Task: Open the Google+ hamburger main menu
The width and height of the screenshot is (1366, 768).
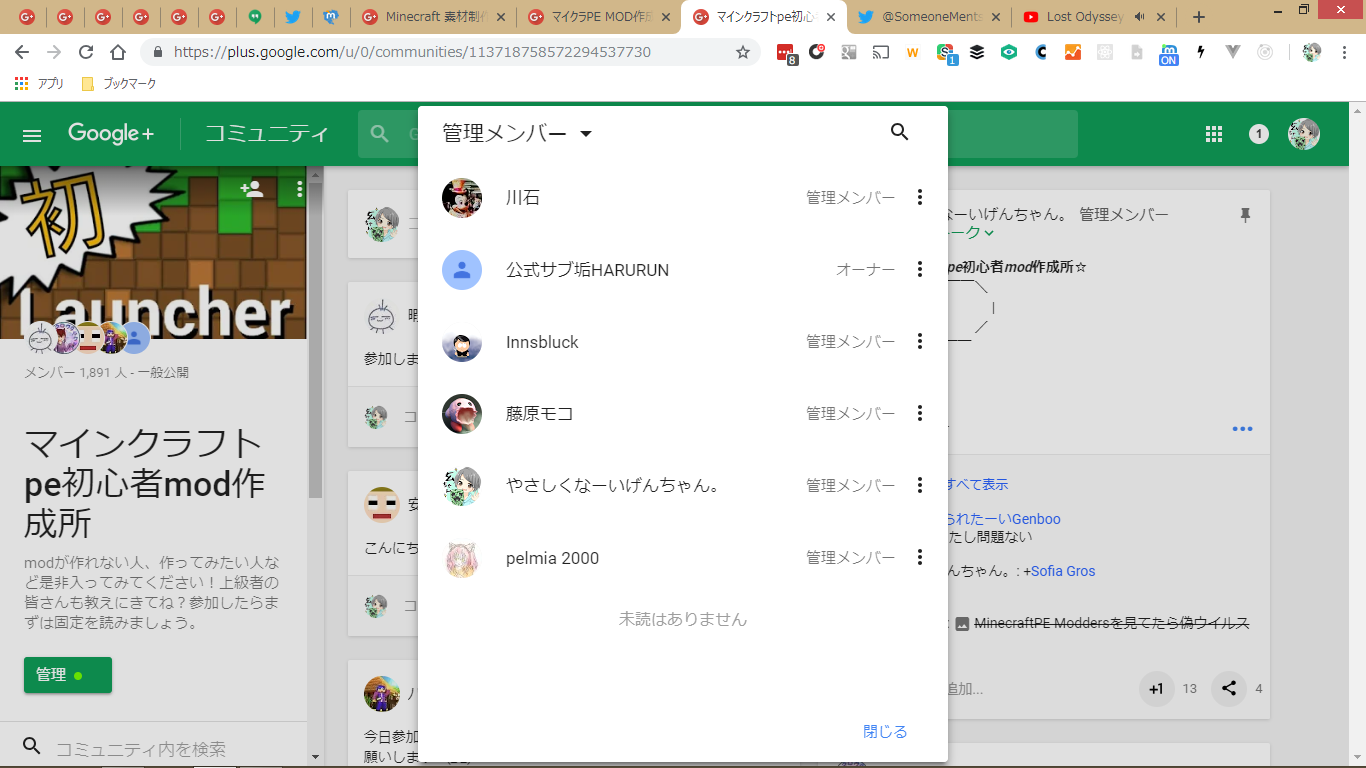Action: point(32,135)
